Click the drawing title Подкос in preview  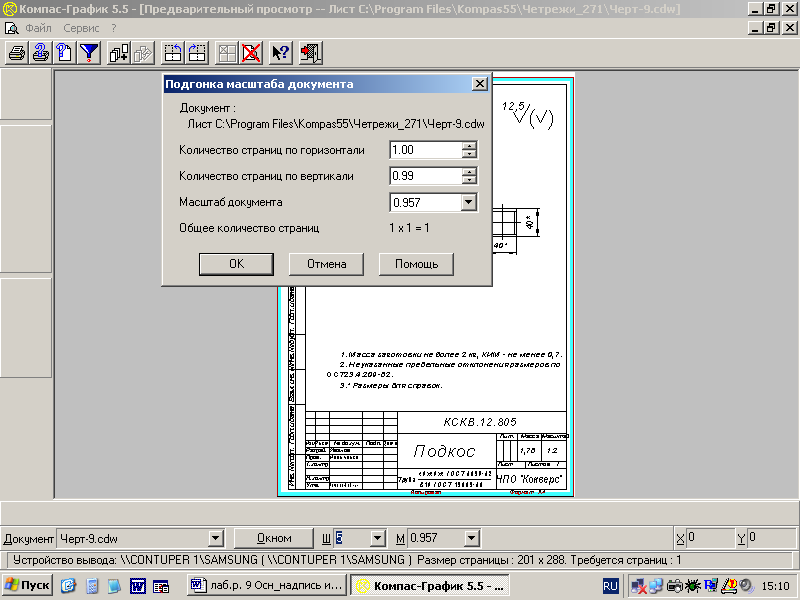coord(444,451)
